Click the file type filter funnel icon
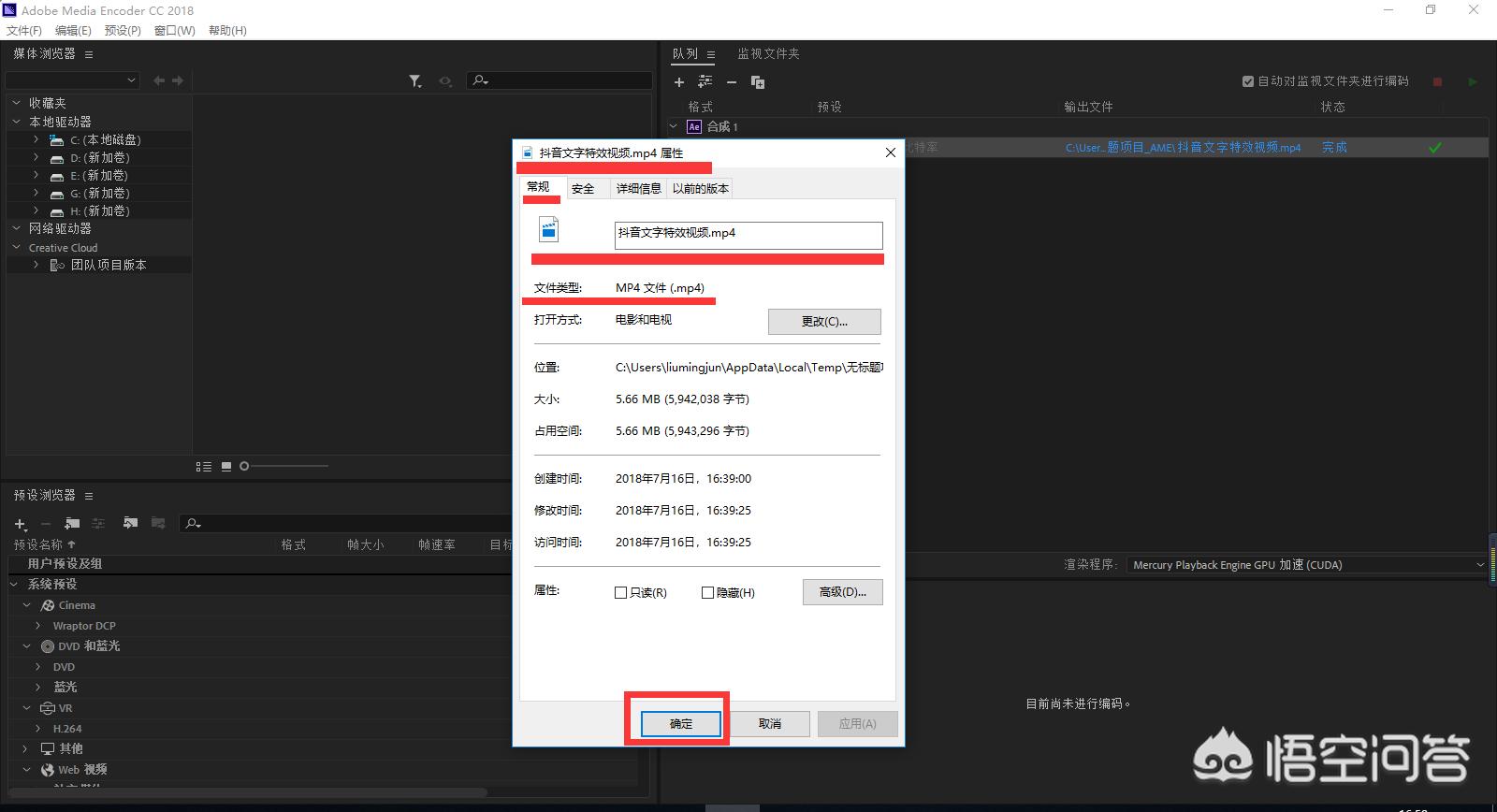 [x=415, y=81]
